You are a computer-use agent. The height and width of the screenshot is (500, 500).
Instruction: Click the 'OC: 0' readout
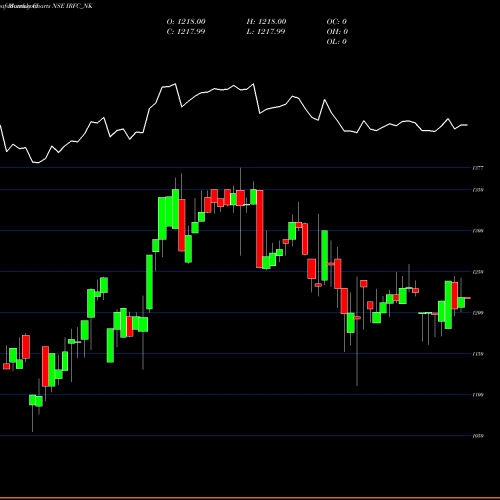coord(337,22)
